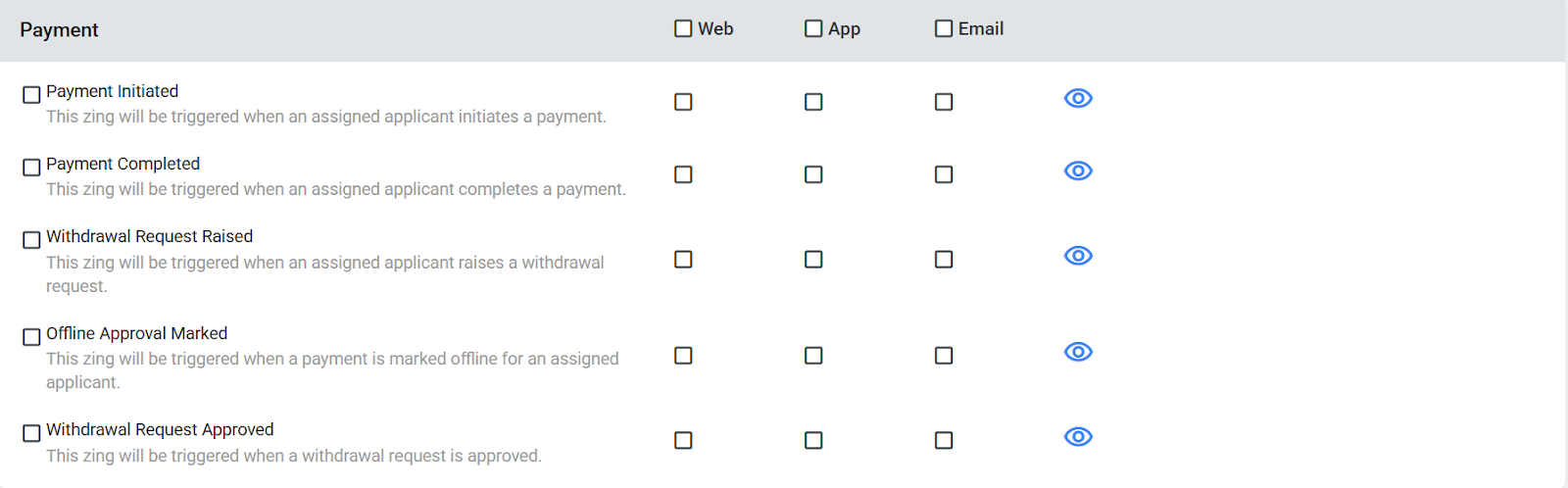This screenshot has height=488, width=1568.
Task: Enable Email for Withdrawal Request Approved
Action: (944, 440)
